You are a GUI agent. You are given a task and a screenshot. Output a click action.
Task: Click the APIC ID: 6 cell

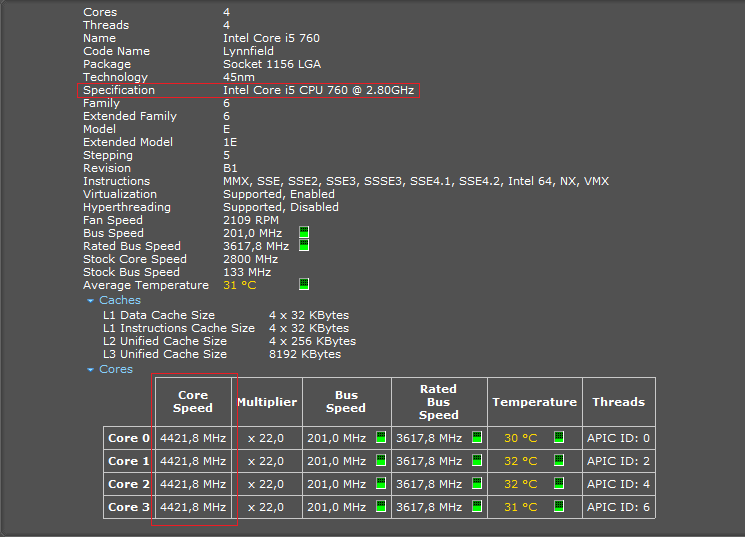(619, 507)
